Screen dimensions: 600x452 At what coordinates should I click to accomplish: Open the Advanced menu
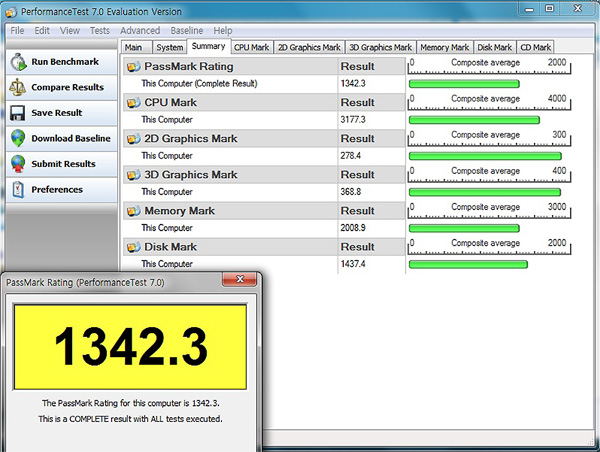point(140,31)
